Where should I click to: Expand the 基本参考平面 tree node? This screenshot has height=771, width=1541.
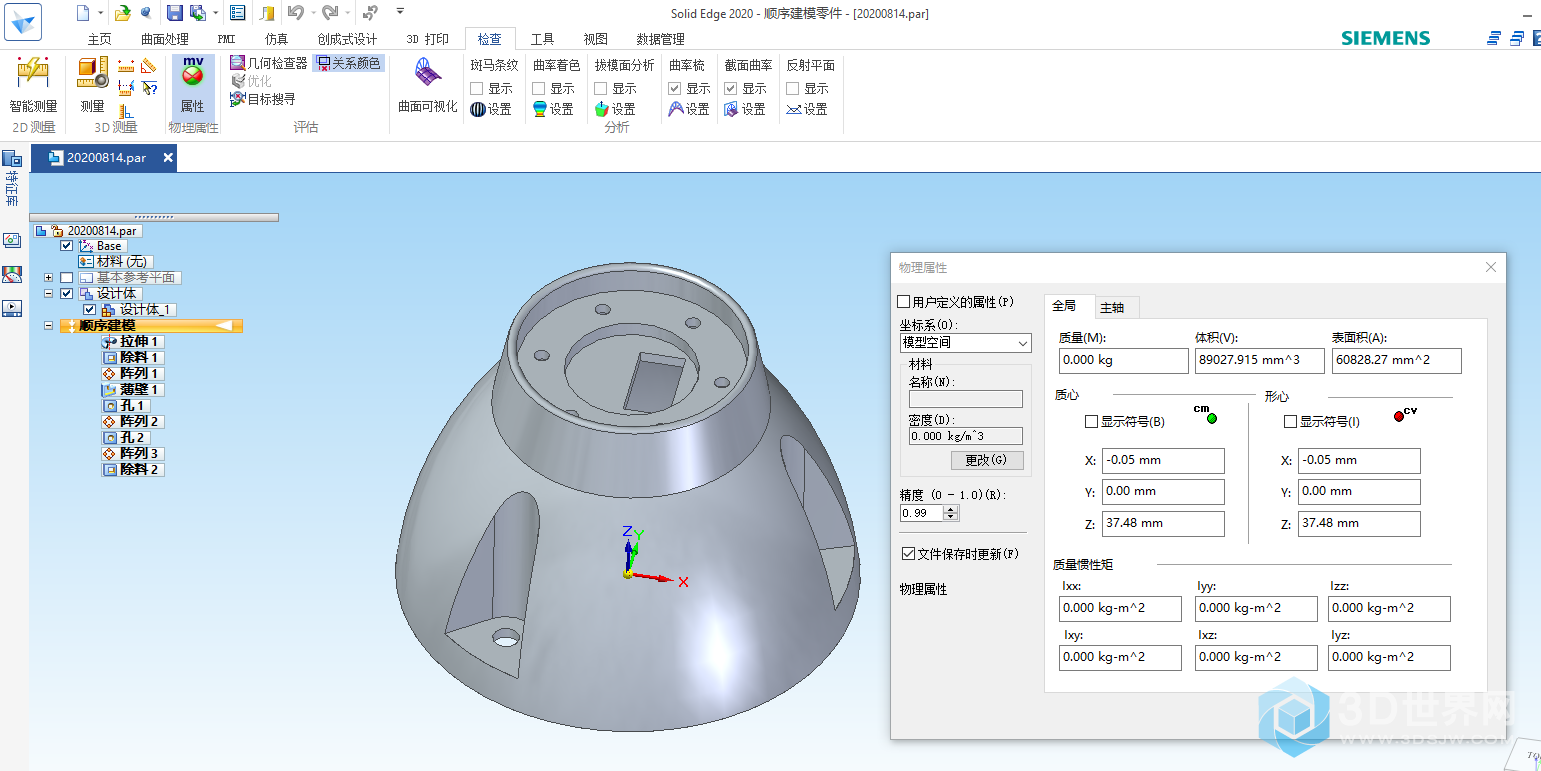[48, 278]
